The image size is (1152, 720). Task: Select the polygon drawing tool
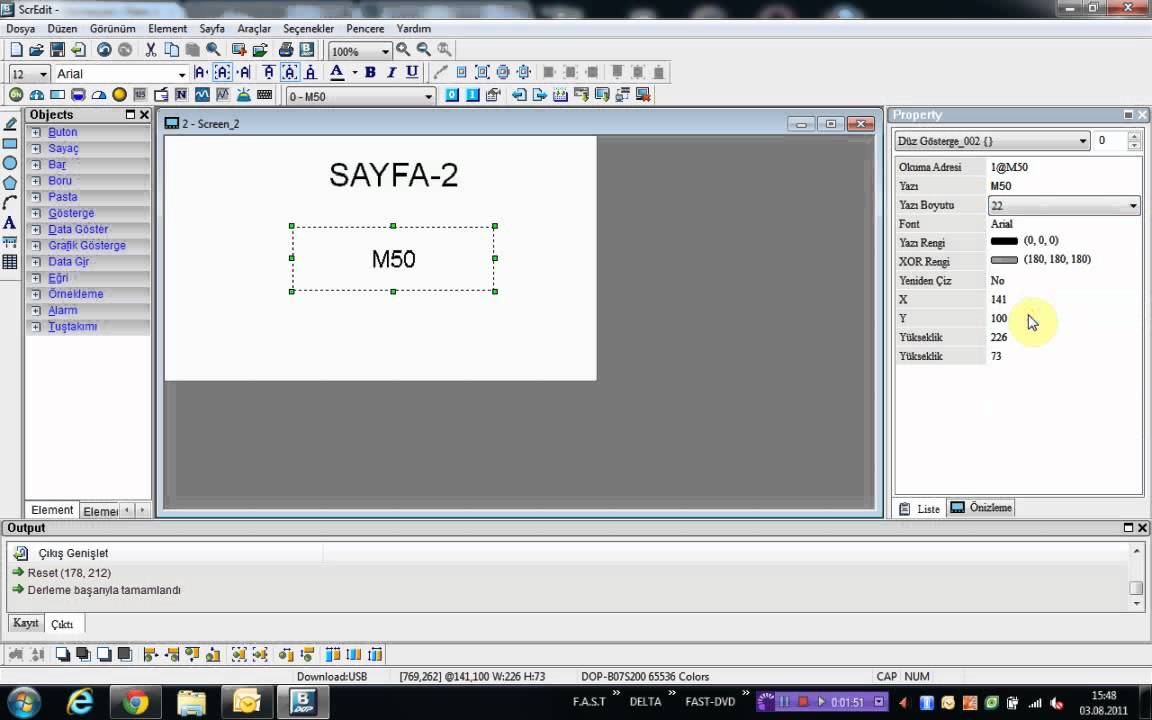click(10, 183)
